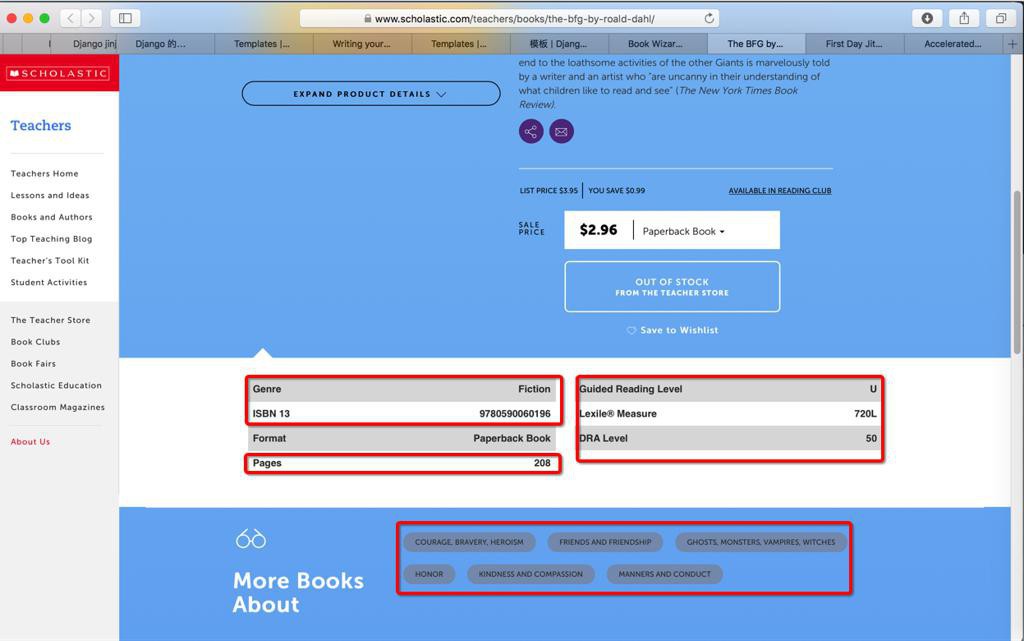1024x641 pixels.
Task: Click the Lexile Measure value 720L
Action: [x=865, y=414]
